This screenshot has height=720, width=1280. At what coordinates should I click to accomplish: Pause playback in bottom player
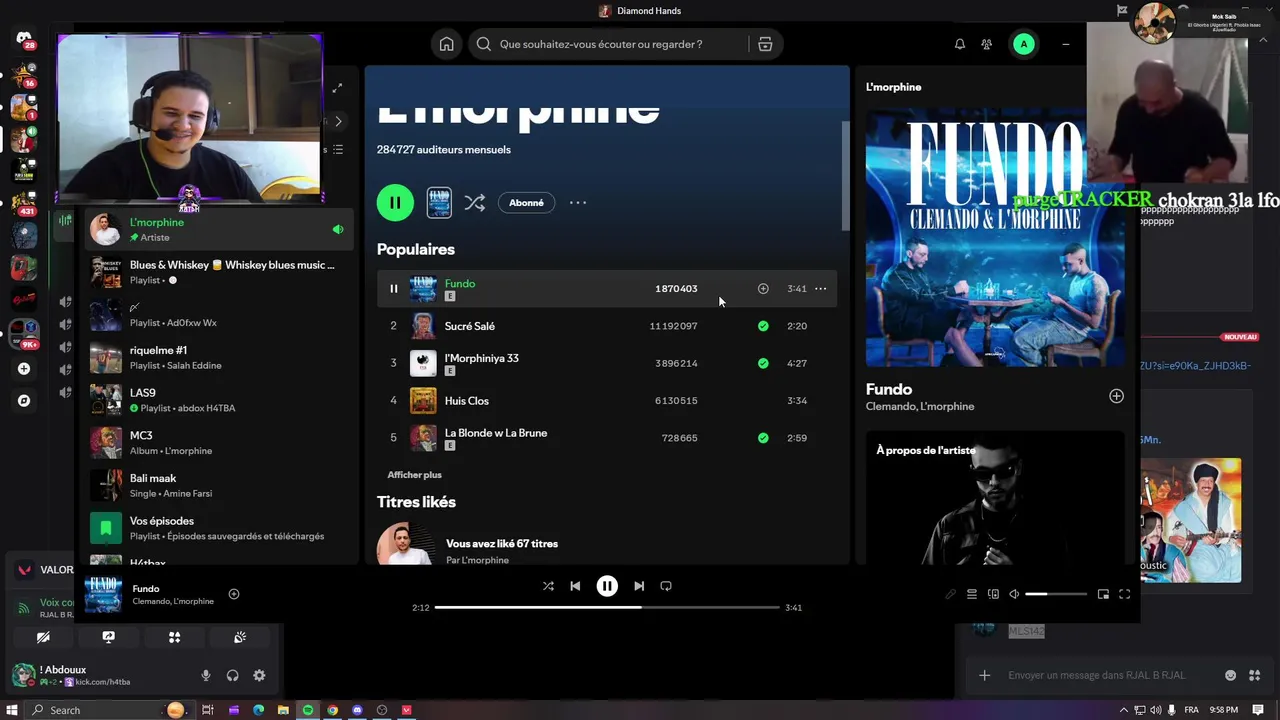tap(607, 586)
